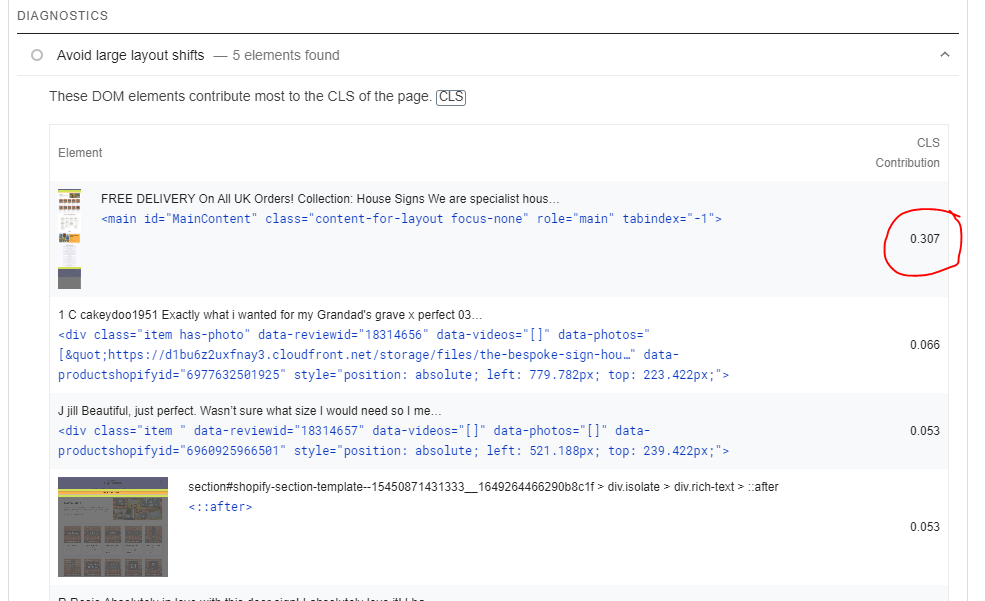This screenshot has height=601, width=985.
Task: Click the DIAGNOSTICS section heading
Action: (x=62, y=16)
